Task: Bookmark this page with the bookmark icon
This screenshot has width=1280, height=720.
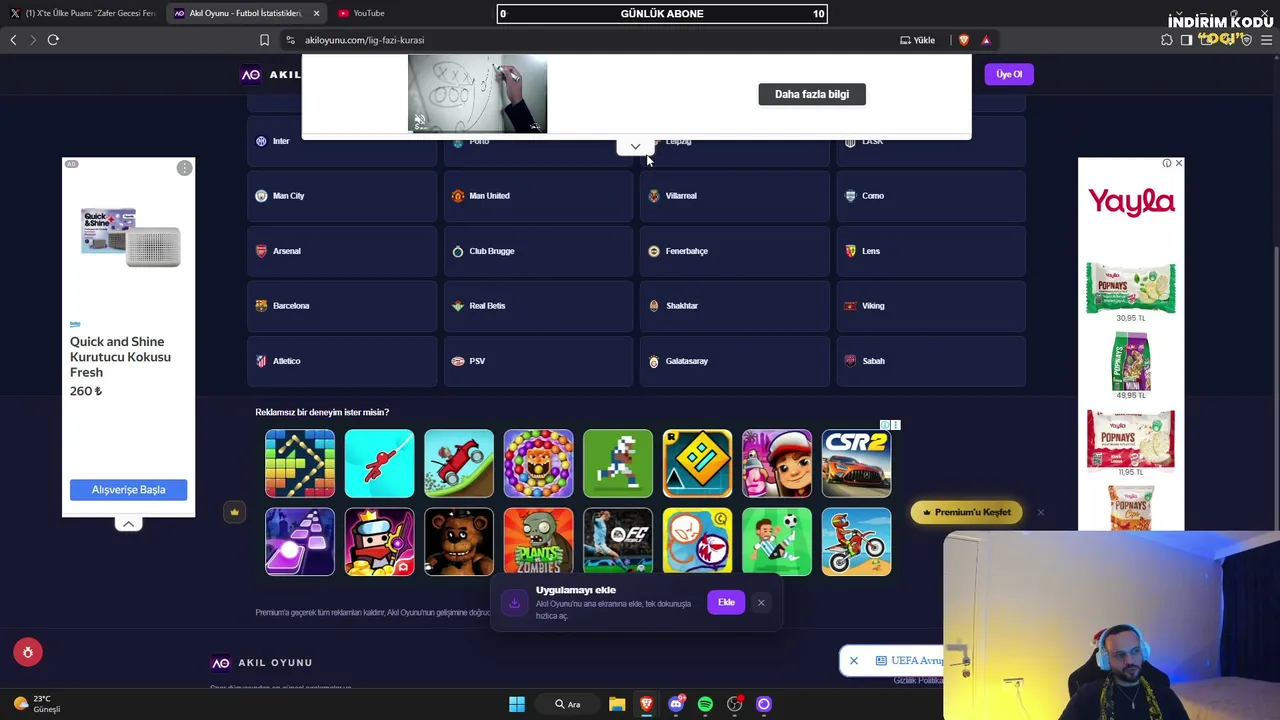Action: [264, 40]
